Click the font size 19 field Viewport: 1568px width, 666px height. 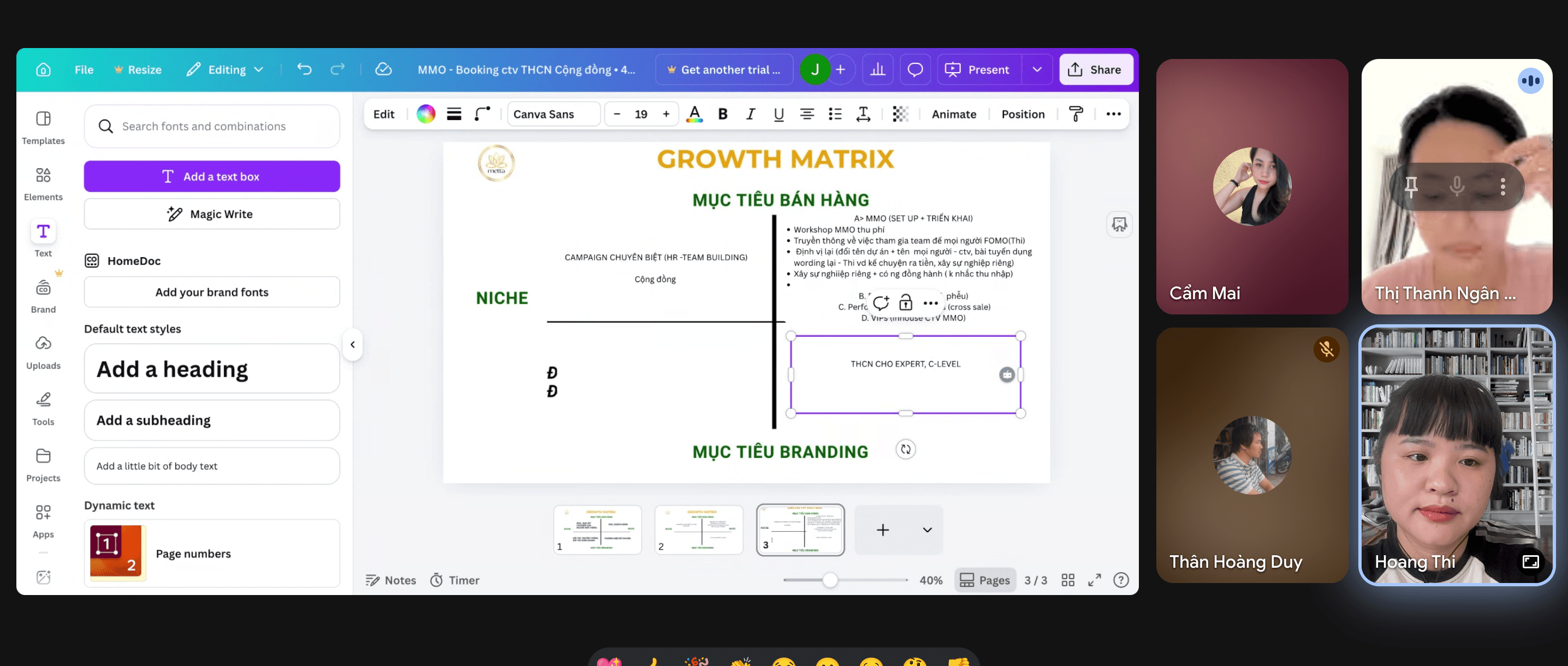coord(641,114)
